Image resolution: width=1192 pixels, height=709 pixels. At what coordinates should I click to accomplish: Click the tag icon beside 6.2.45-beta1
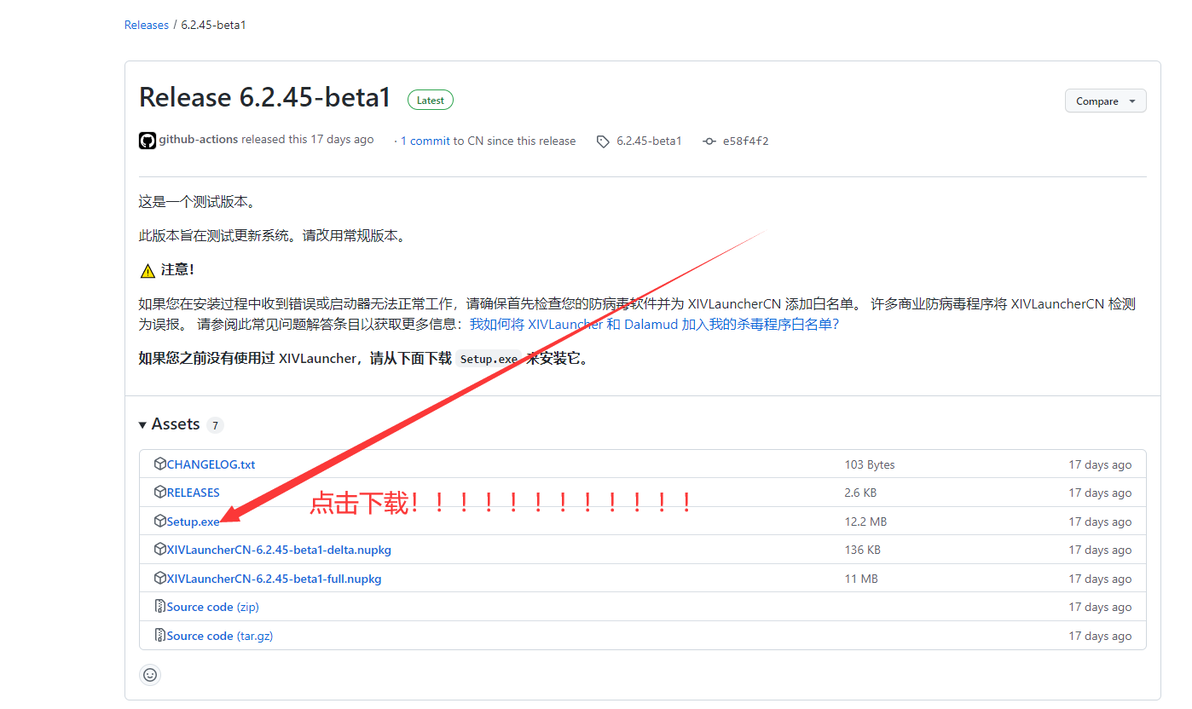603,141
